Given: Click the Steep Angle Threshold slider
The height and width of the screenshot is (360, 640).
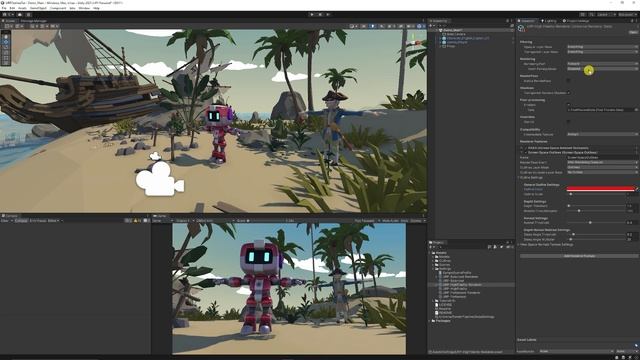Looking at the screenshot, I should 597,235.
